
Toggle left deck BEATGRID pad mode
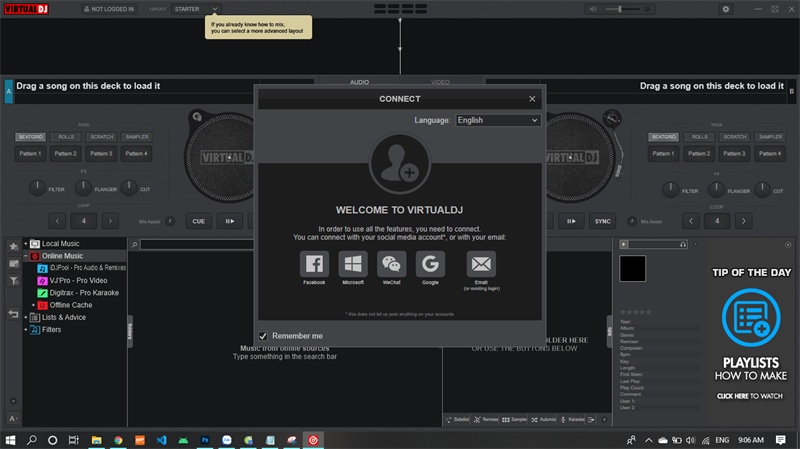[x=30, y=136]
